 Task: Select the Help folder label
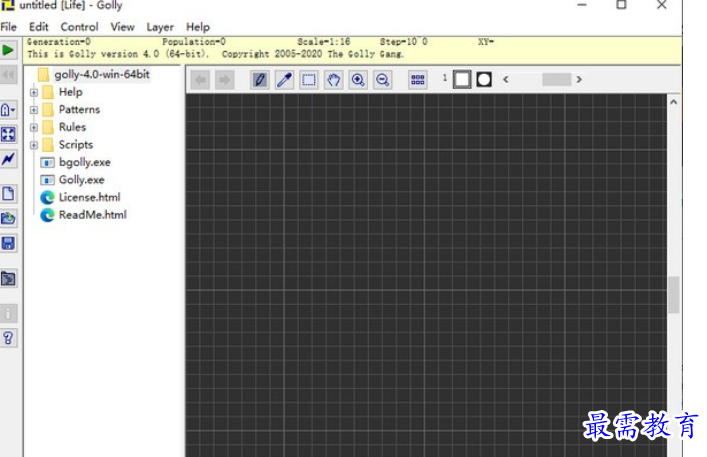(71, 92)
